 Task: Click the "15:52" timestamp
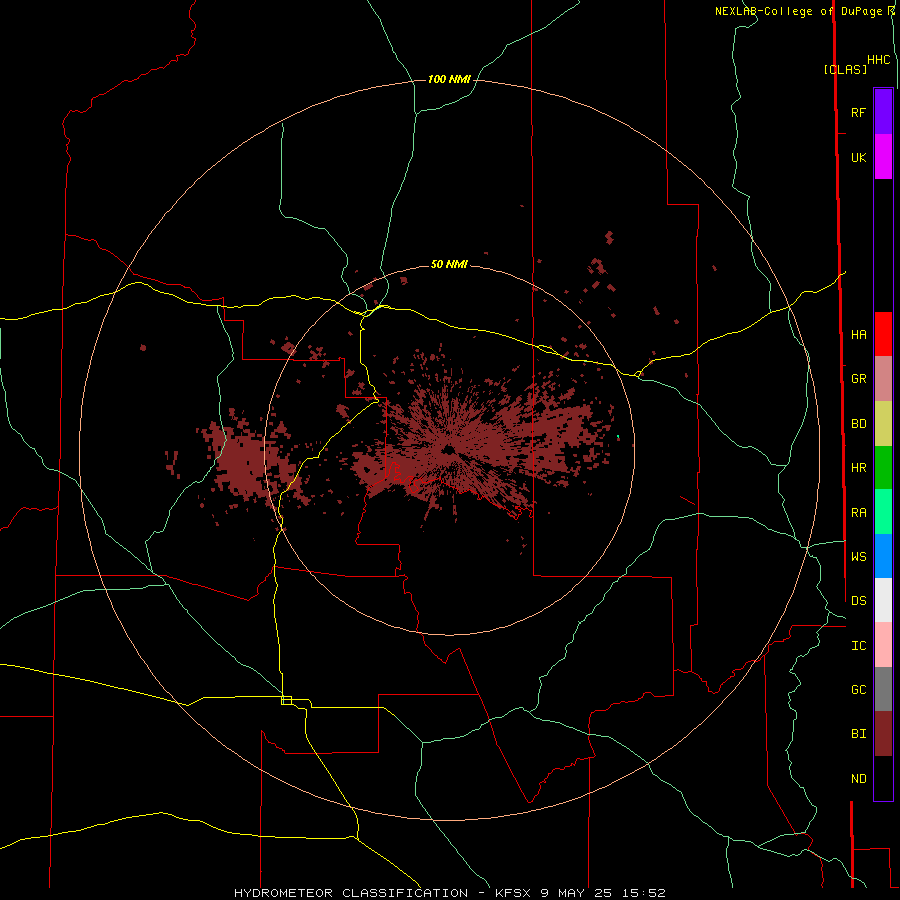click(643, 893)
